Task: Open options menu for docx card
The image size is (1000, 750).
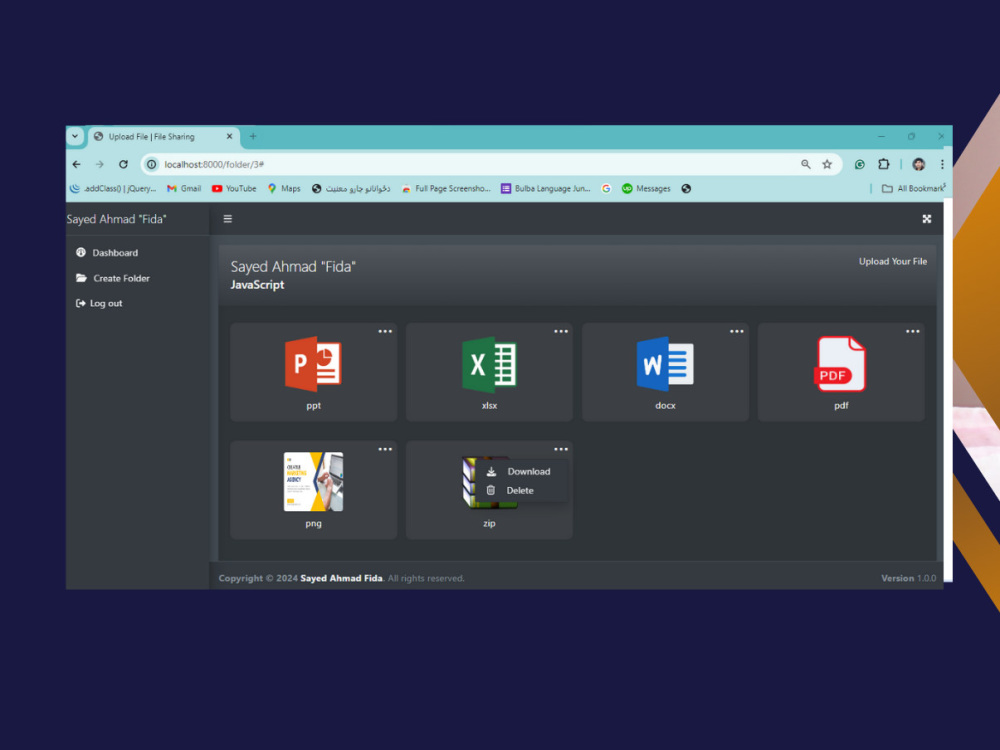Action: [737, 331]
